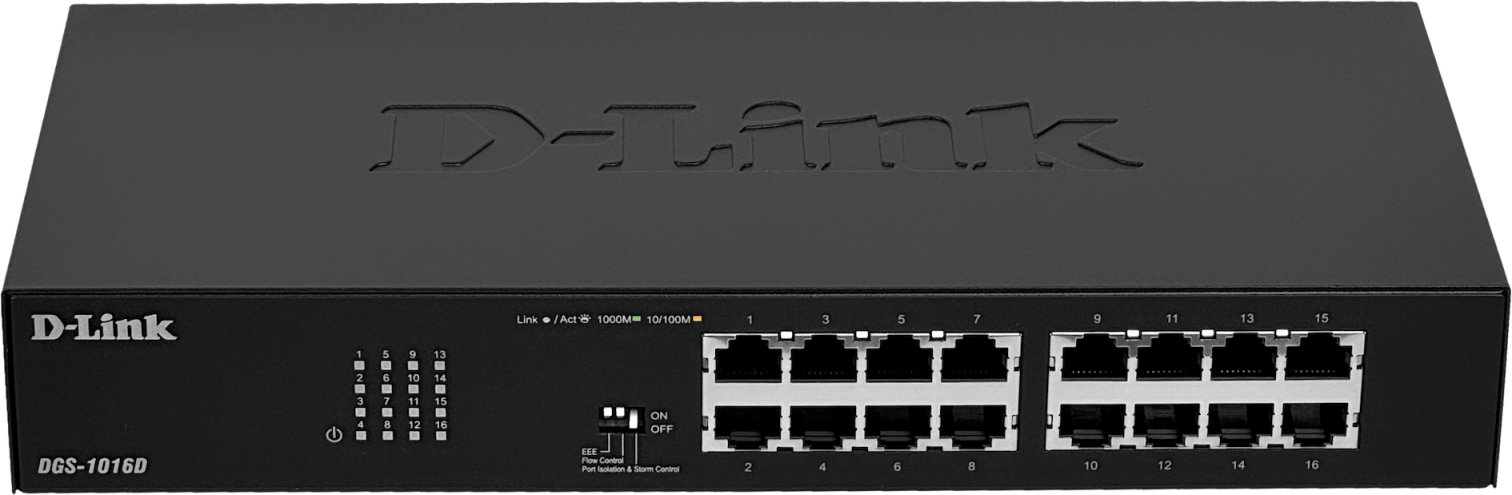1512x495 pixels.
Task: Click the number 8 under the bottom port row
Action: click(972, 466)
